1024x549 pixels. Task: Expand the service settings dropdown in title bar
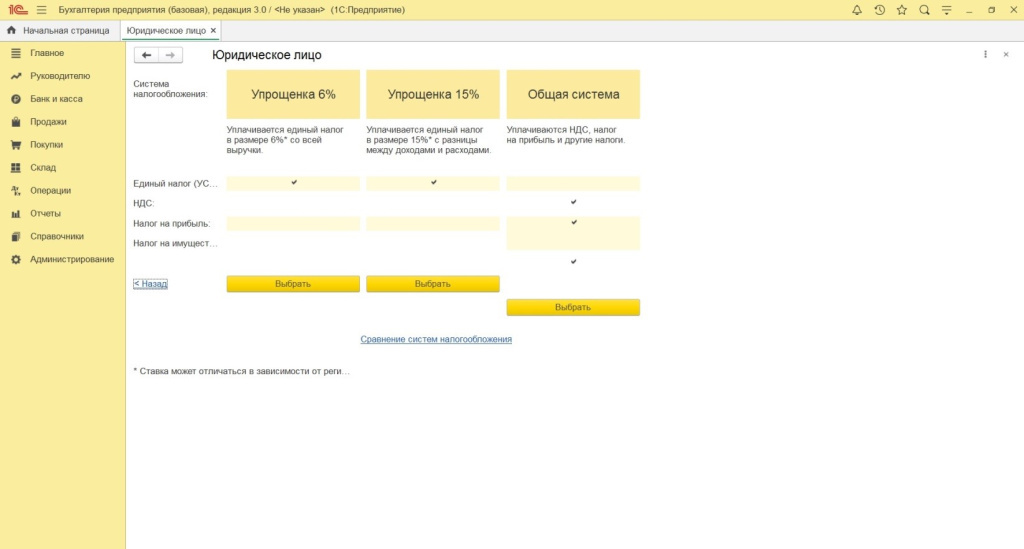point(946,10)
